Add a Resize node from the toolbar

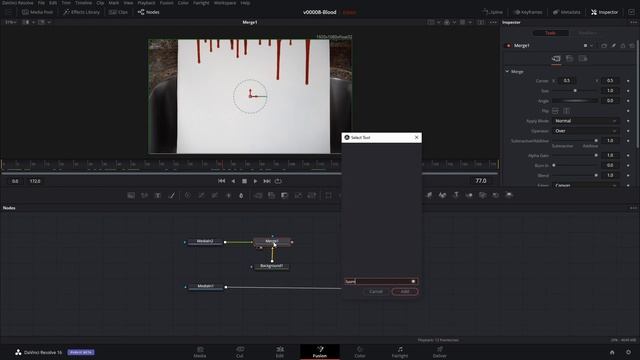point(298,196)
